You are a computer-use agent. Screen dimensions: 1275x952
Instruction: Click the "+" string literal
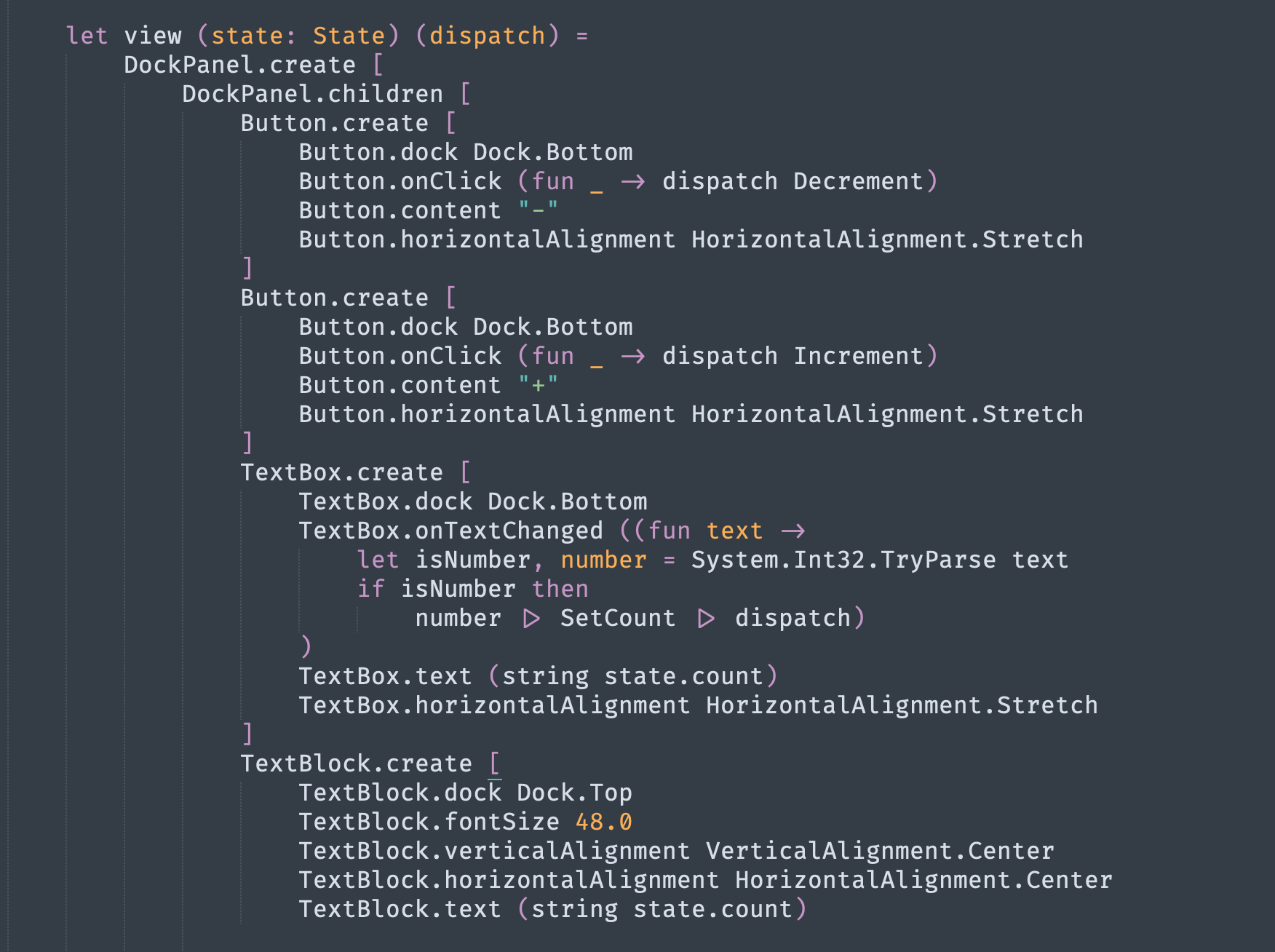(538, 385)
